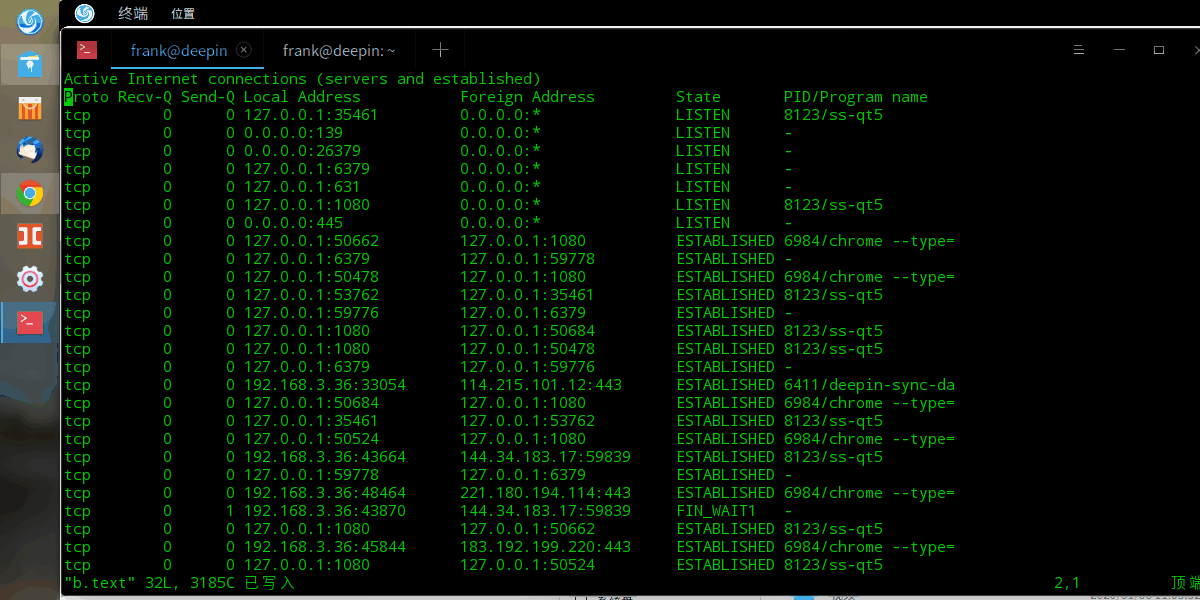Viewport: 1200px width, 600px height.
Task: Click foreign address 221.180.194.114:443
Action: click(545, 493)
